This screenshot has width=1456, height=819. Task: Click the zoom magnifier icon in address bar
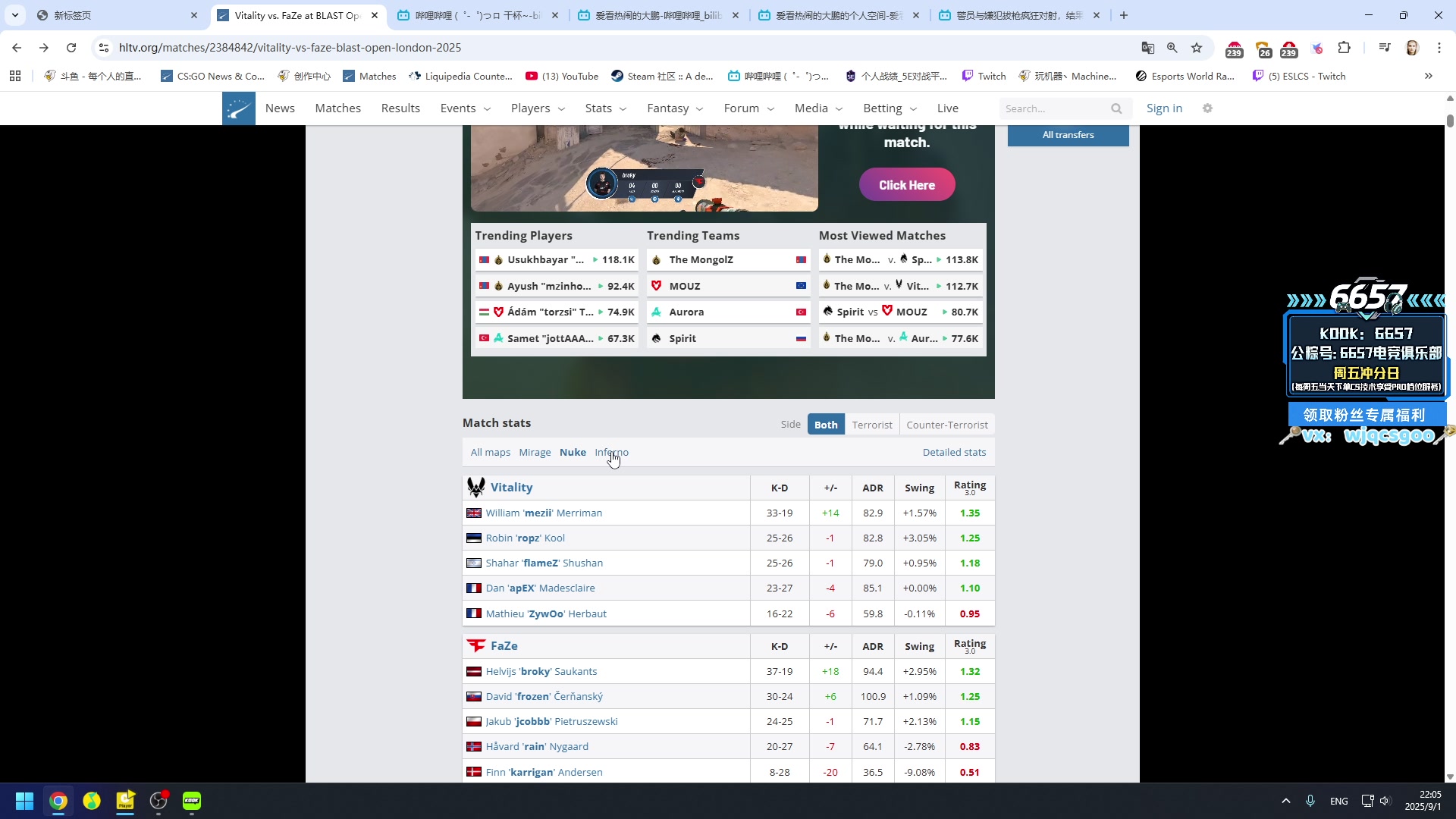coord(1172,48)
